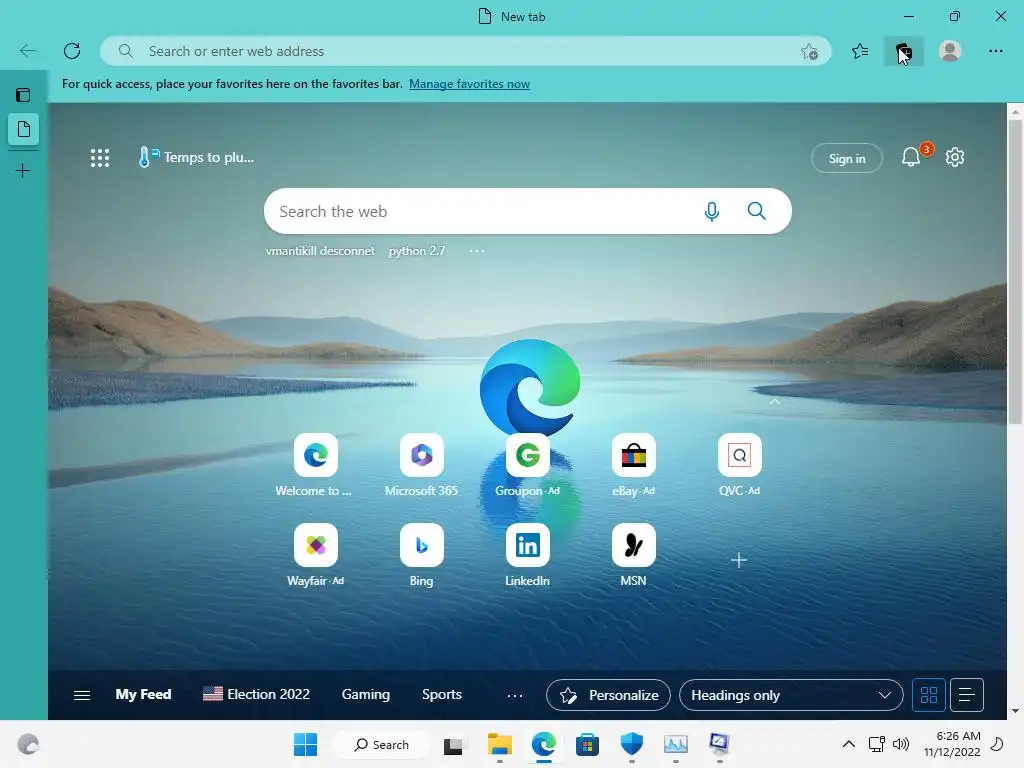Expand the Headings only dropdown

[x=791, y=695]
